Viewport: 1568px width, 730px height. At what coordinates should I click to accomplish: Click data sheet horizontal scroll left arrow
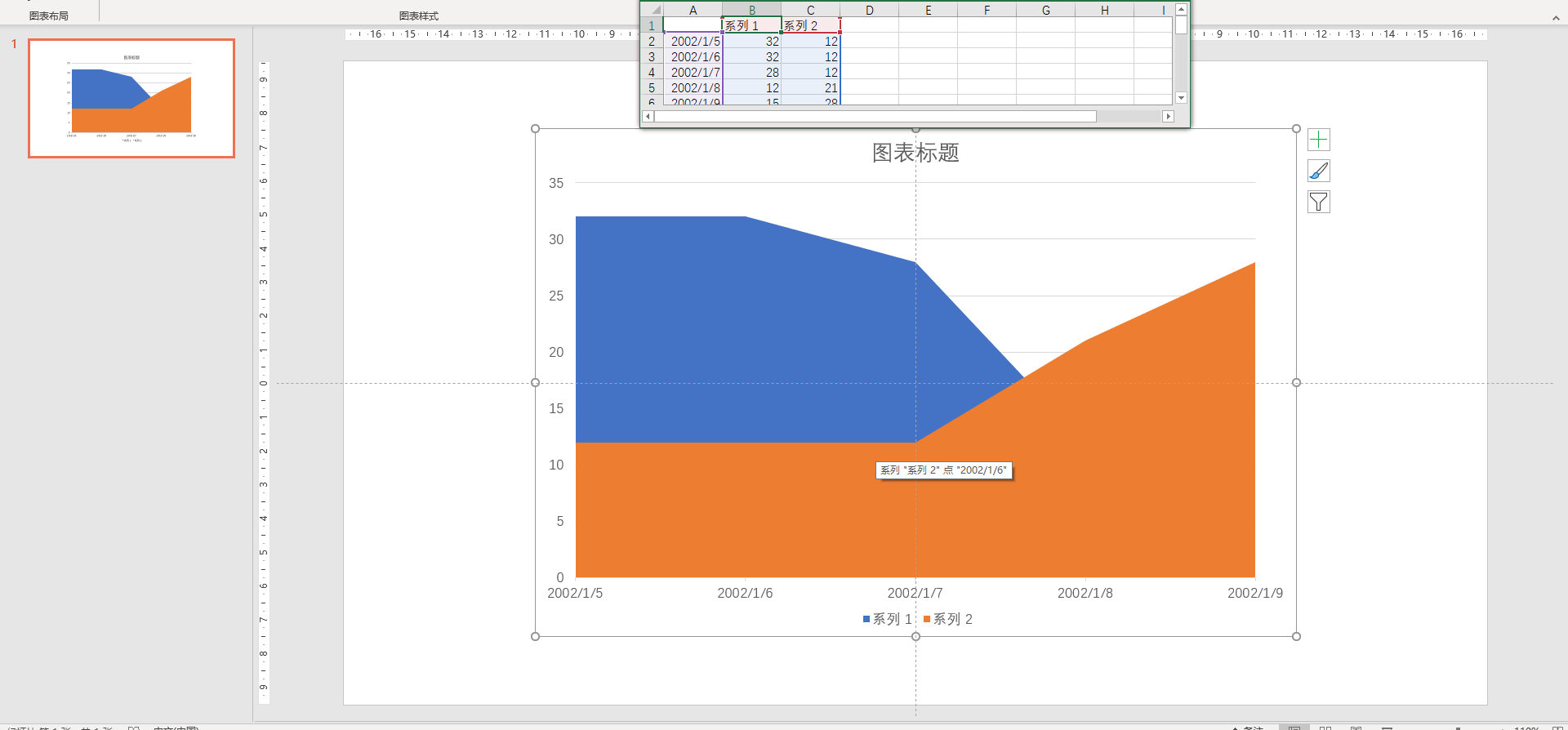648,117
